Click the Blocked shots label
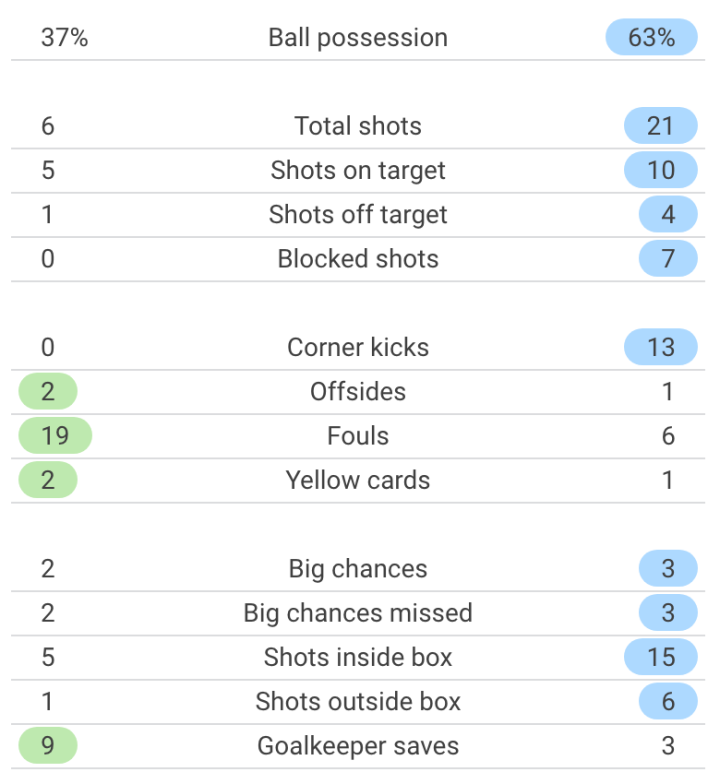 (358, 259)
